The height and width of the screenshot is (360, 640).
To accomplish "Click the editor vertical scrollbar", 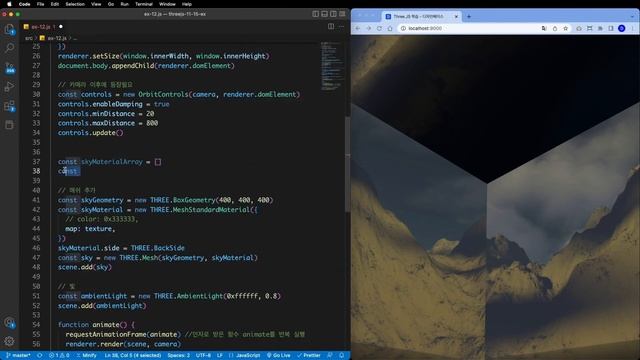I will [348, 163].
